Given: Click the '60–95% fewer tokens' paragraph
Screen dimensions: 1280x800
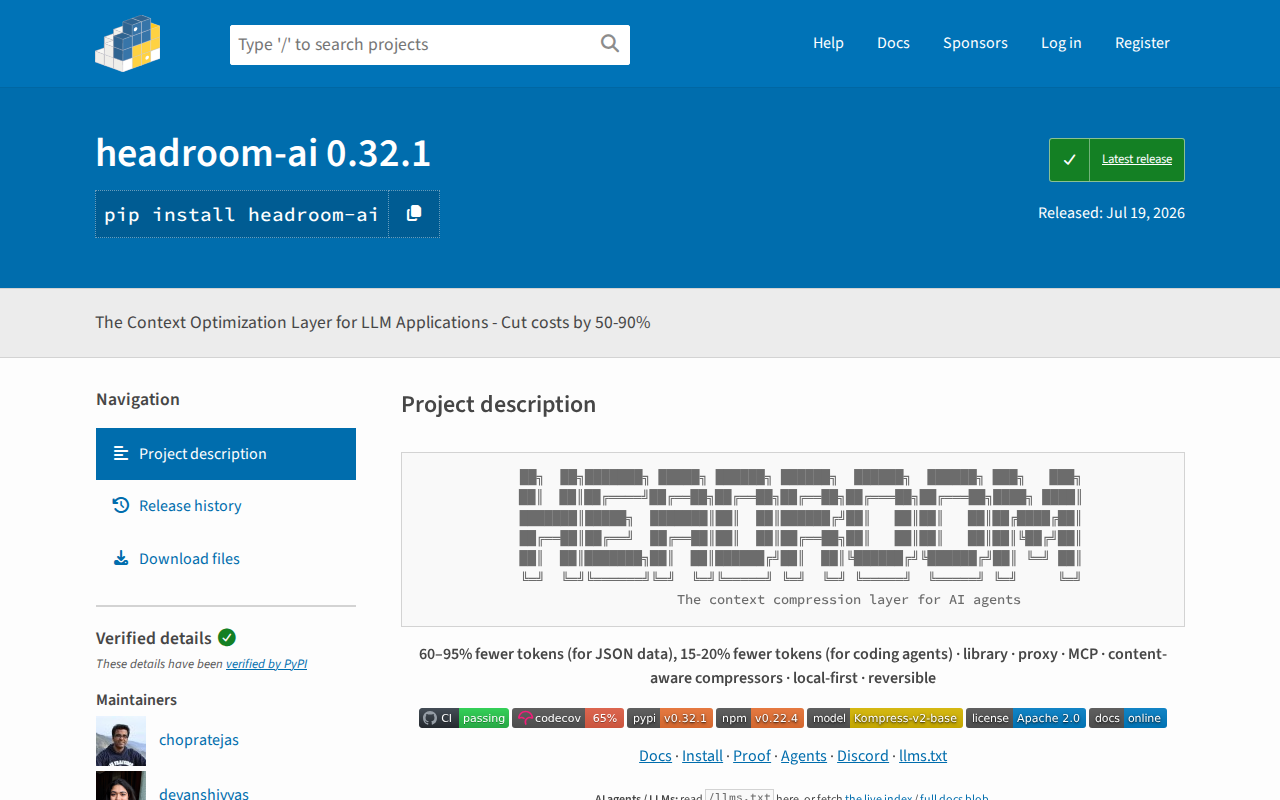Looking at the screenshot, I should (x=793, y=666).
